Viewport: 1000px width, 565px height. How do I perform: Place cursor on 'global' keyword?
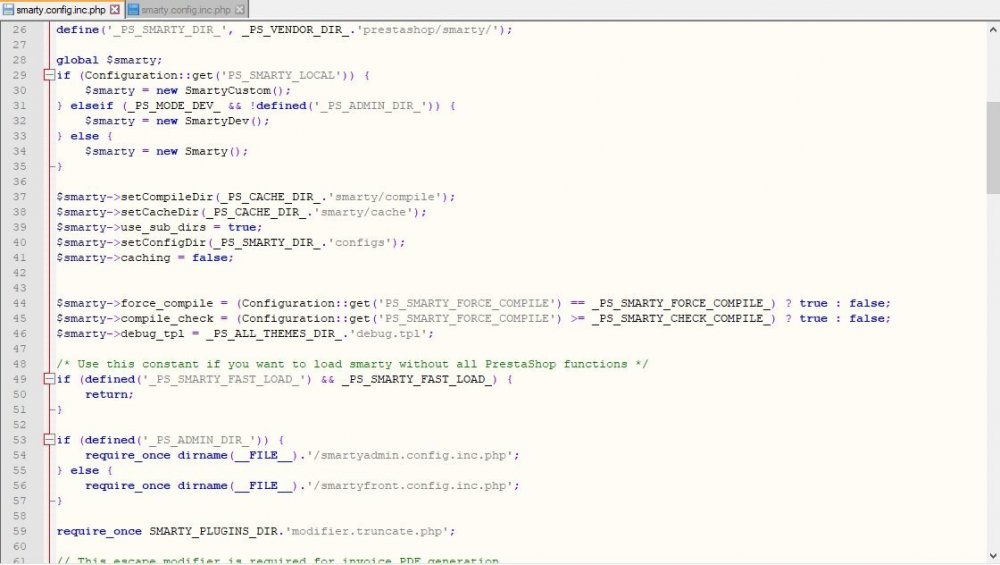click(x=77, y=60)
